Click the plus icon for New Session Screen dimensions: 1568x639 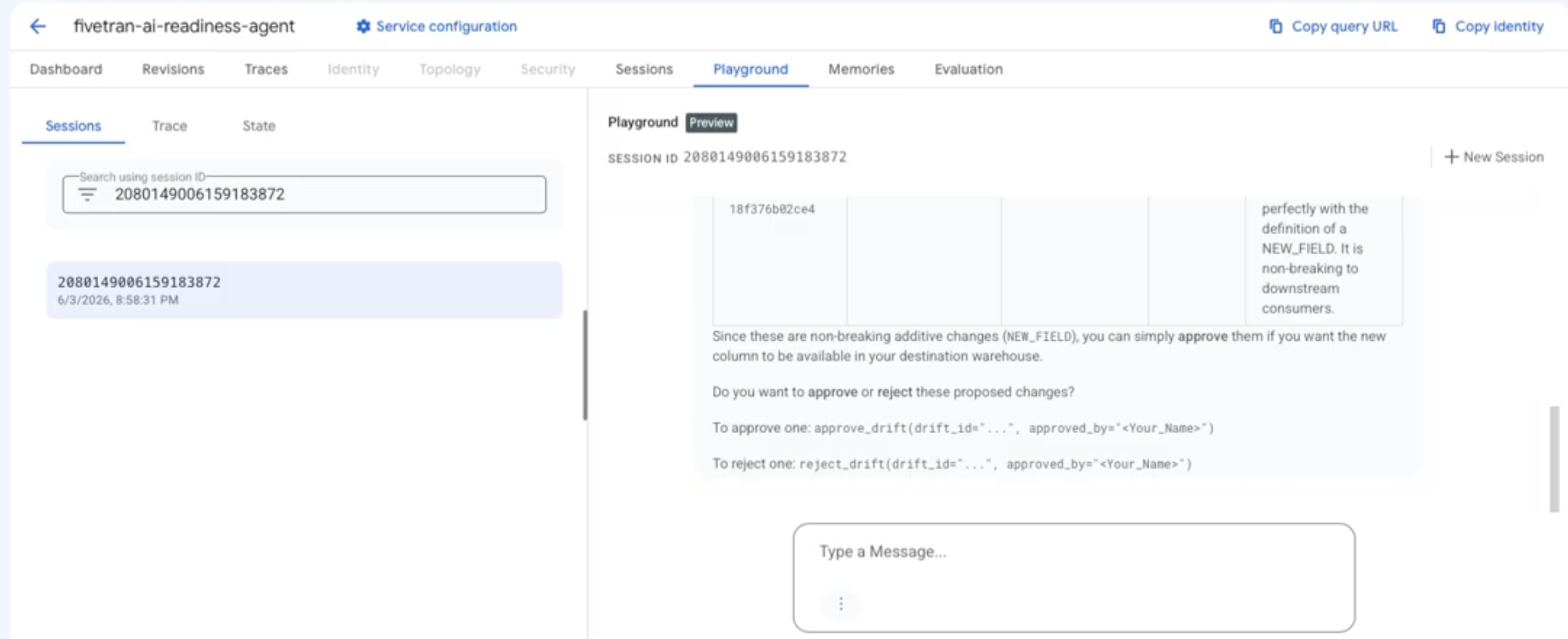click(1451, 157)
